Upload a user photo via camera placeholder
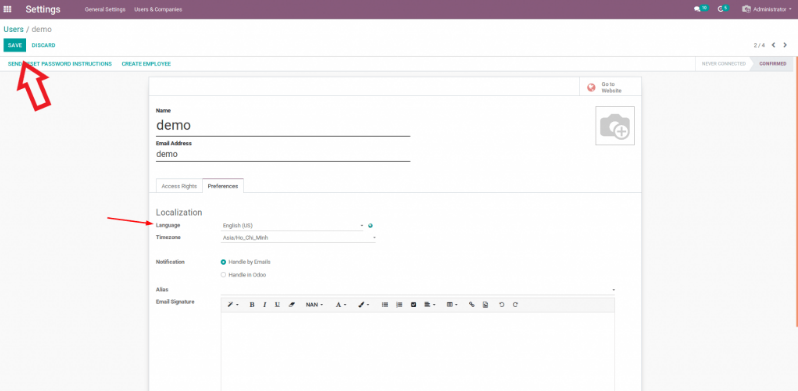The height and width of the screenshot is (391, 798). click(x=615, y=126)
